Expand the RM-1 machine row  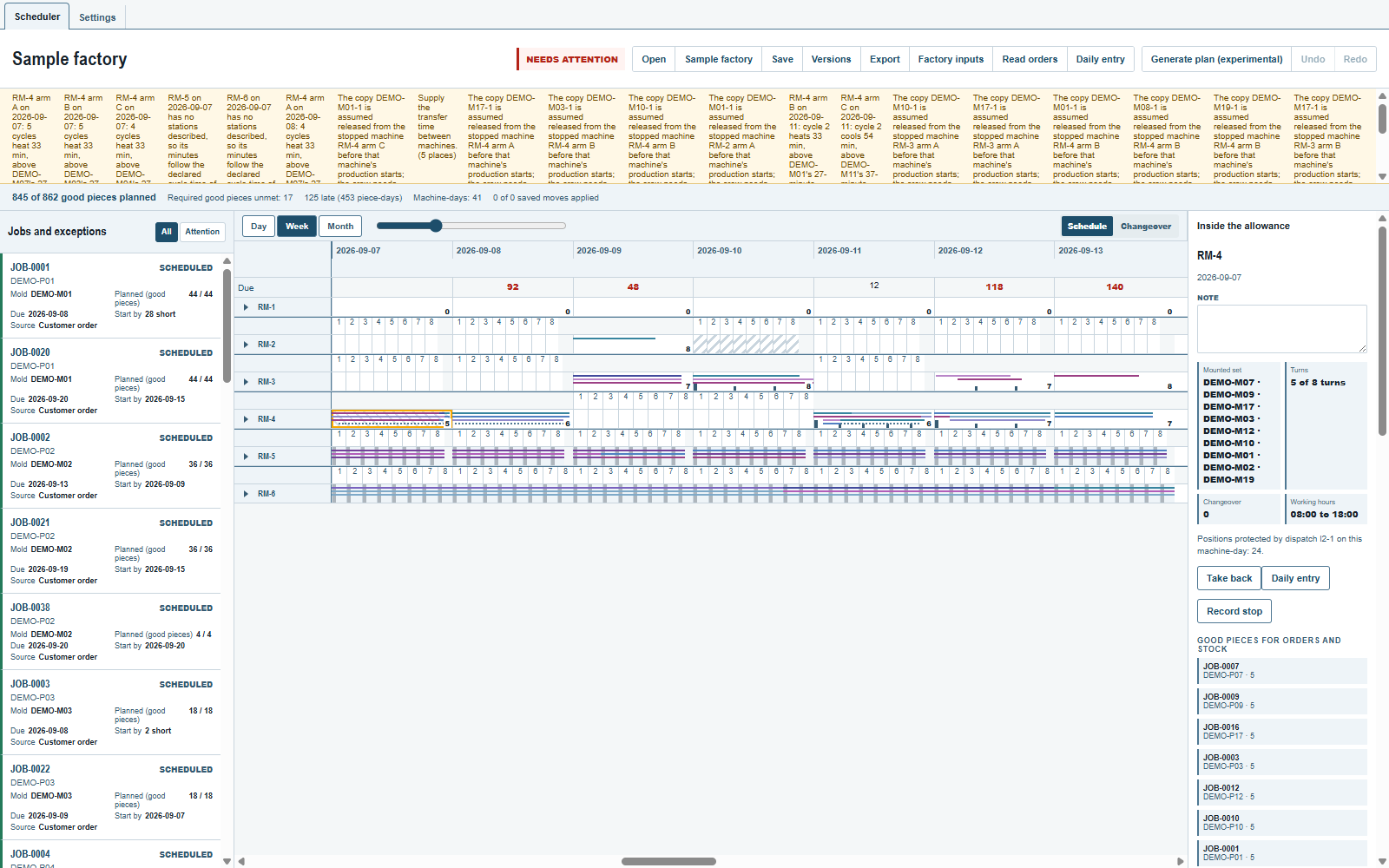point(247,307)
